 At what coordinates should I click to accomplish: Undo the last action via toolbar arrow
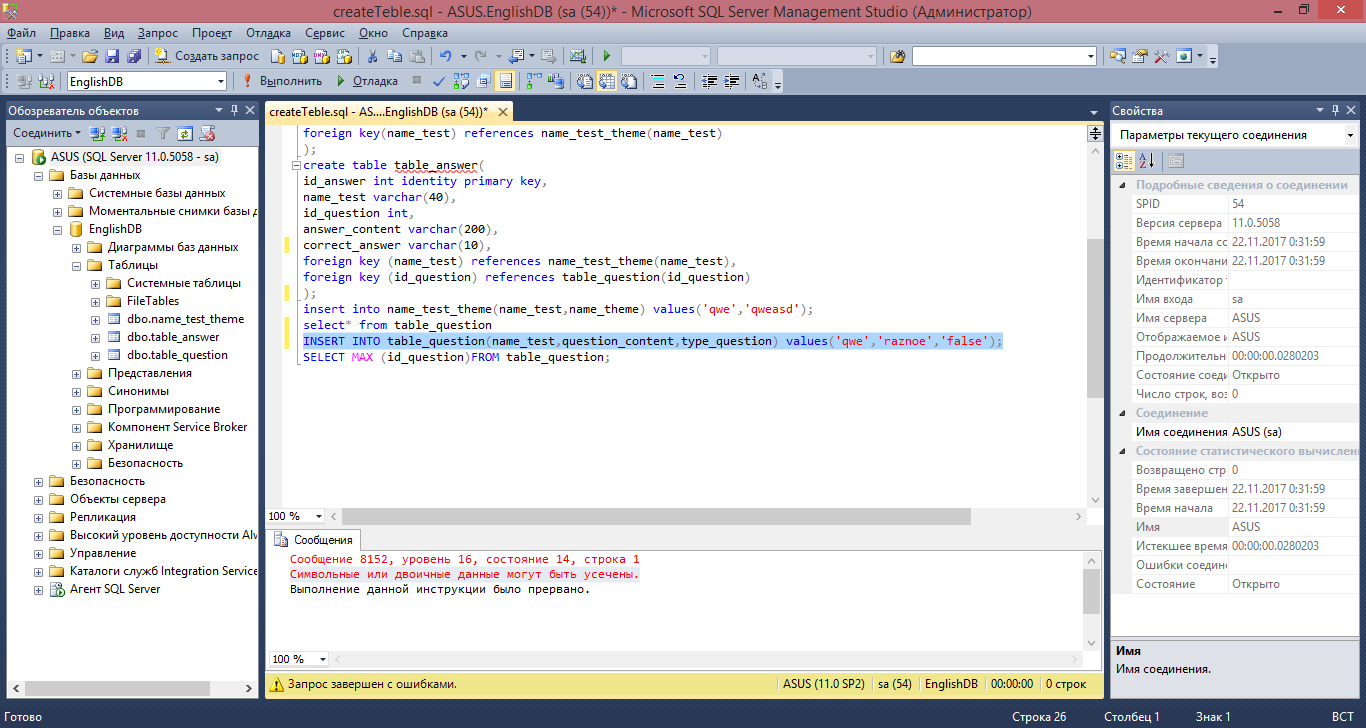tap(445, 56)
